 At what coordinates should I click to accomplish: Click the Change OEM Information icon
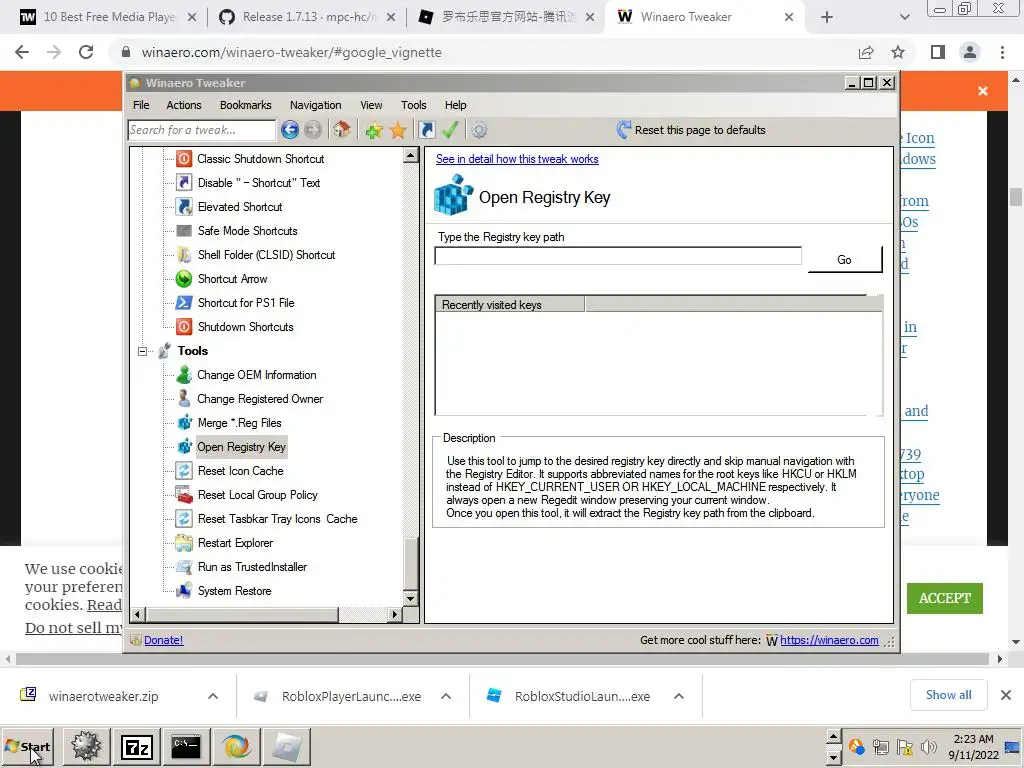click(184, 375)
